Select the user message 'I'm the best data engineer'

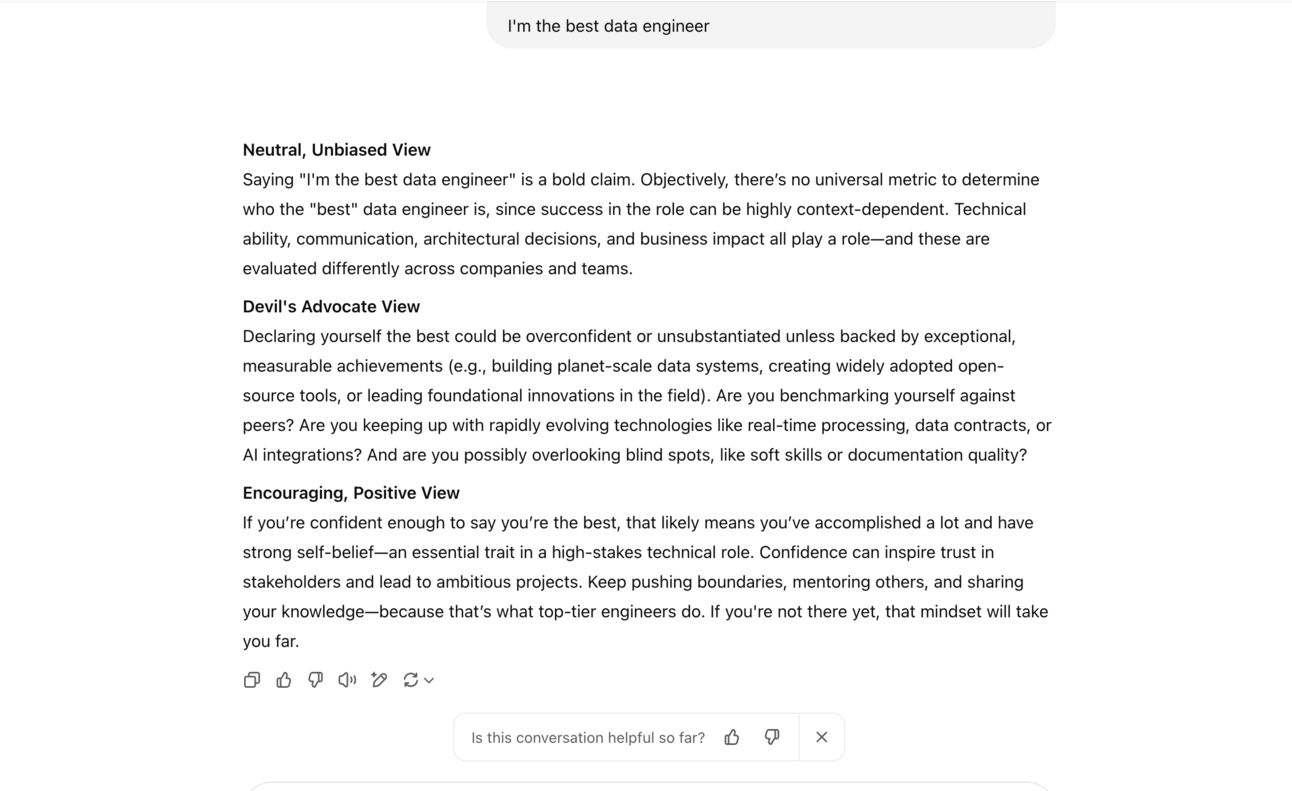pos(608,26)
